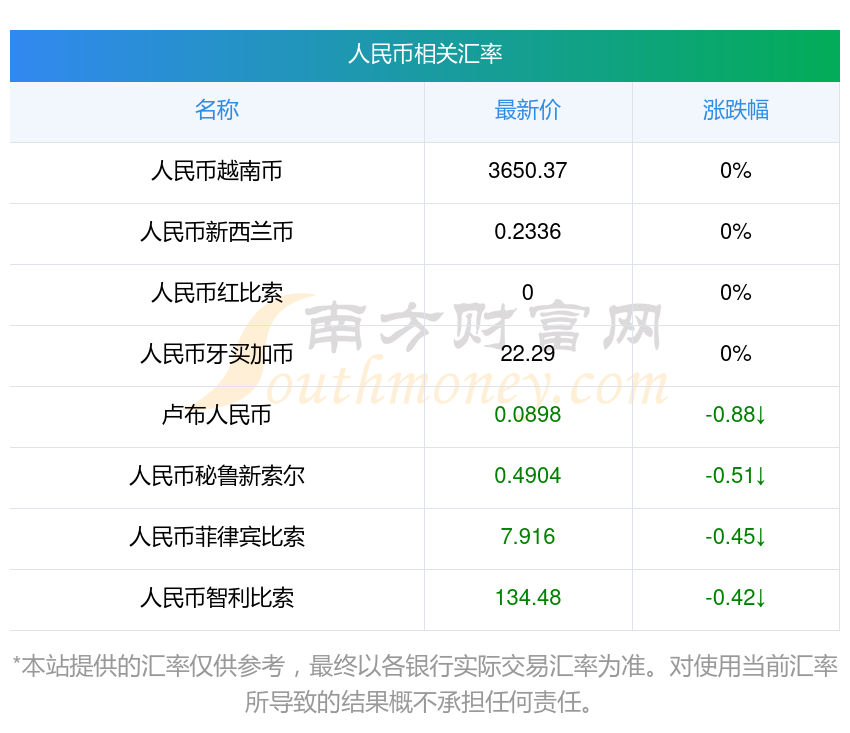Click 0% change for 人民币新西兰币
This screenshot has width=850, height=733.
coord(736,232)
